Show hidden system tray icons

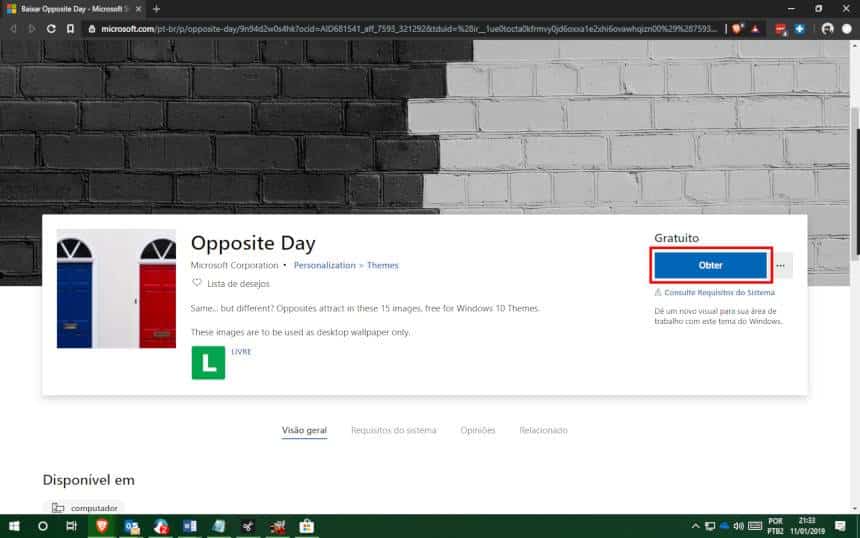(x=695, y=526)
